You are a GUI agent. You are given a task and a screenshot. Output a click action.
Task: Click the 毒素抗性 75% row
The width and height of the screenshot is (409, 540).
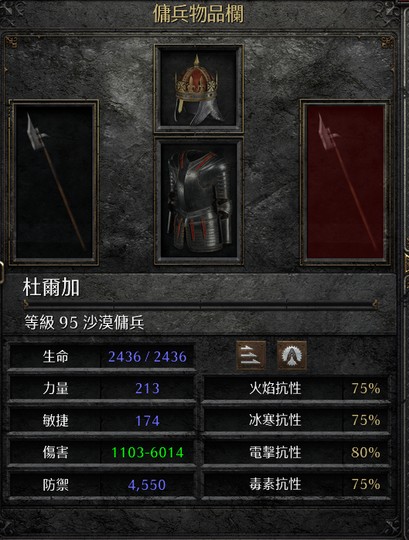(297, 484)
